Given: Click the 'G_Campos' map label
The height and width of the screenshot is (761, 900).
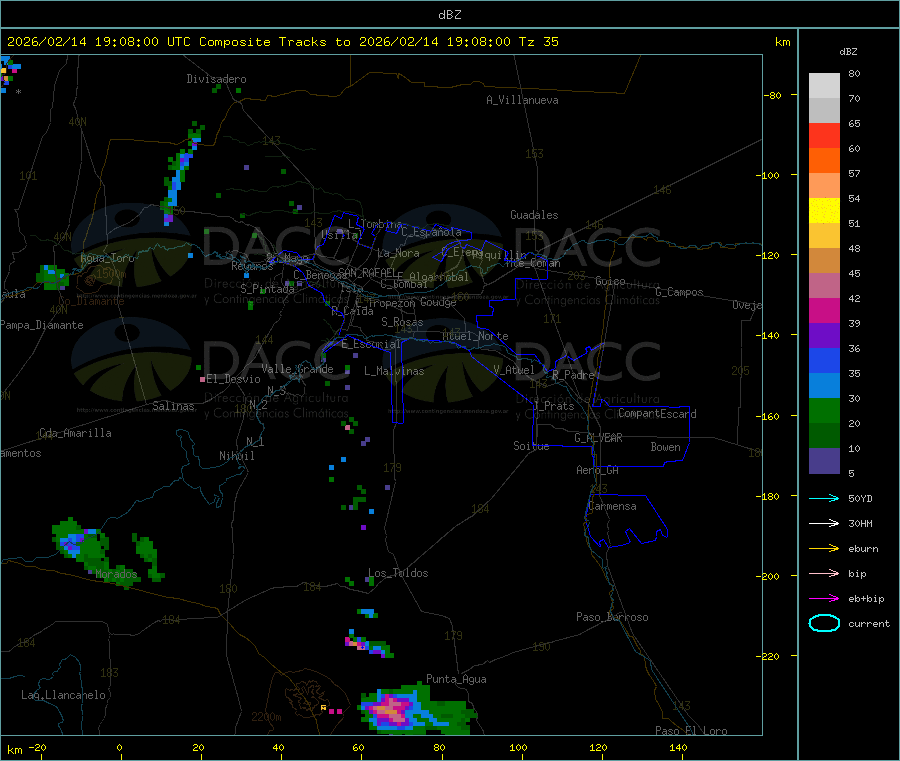Looking at the screenshot, I should [x=680, y=292].
